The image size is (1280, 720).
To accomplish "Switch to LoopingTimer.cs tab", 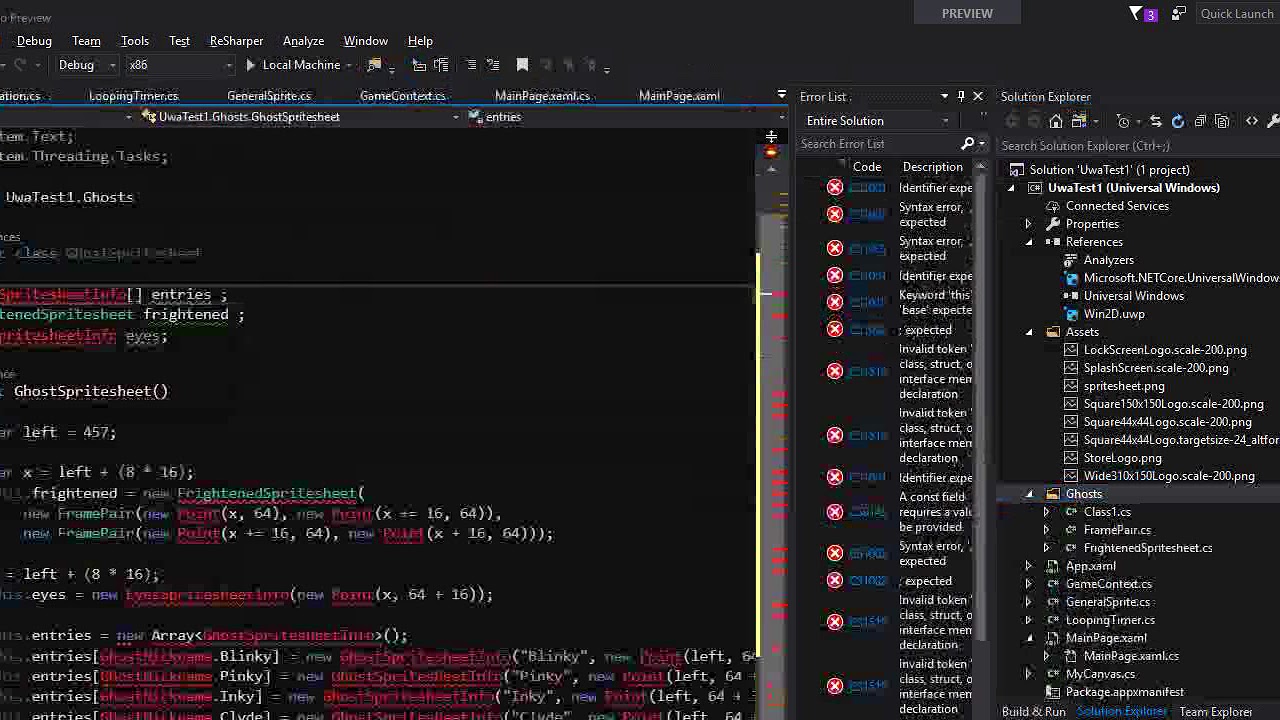I will coord(133,96).
